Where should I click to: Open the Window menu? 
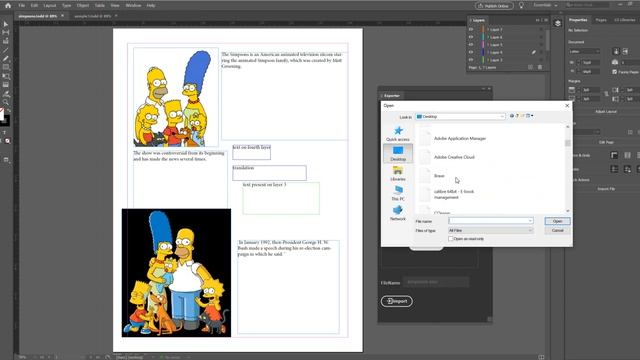(x=133, y=6)
